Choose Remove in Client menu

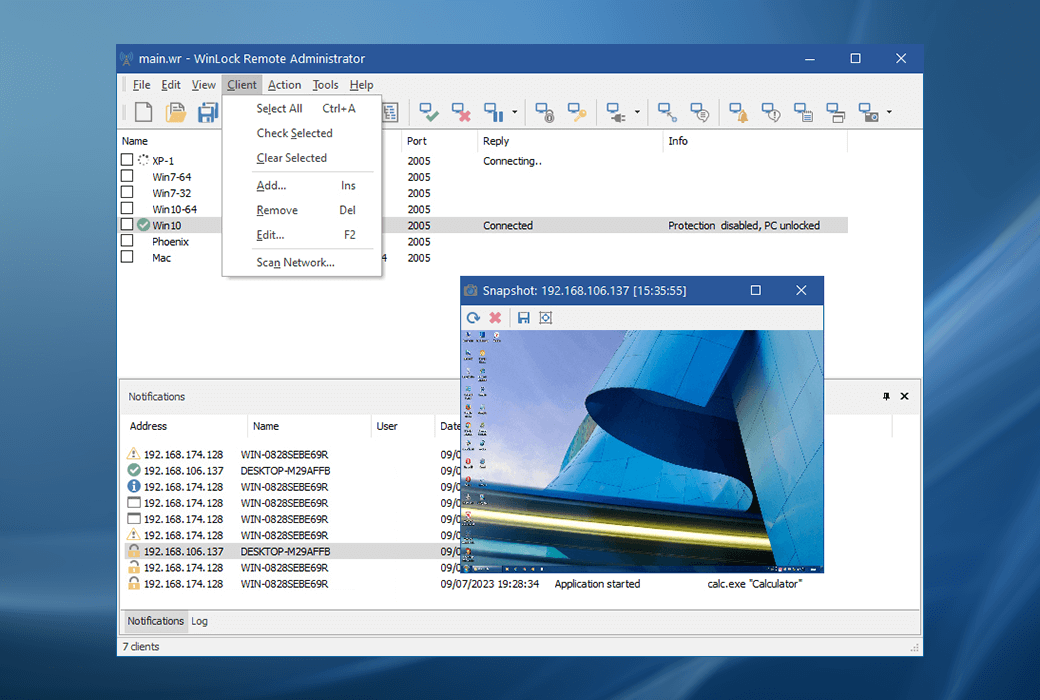pyautogui.click(x=302, y=210)
